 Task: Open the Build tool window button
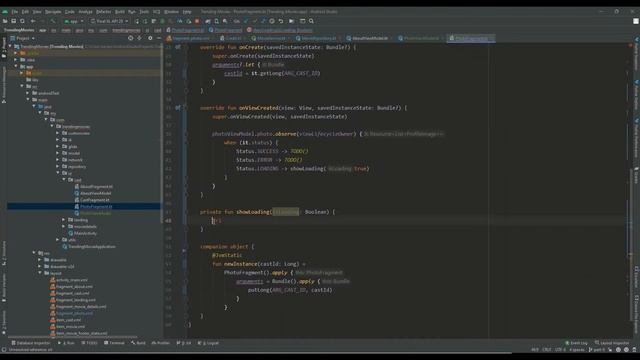click(138, 343)
